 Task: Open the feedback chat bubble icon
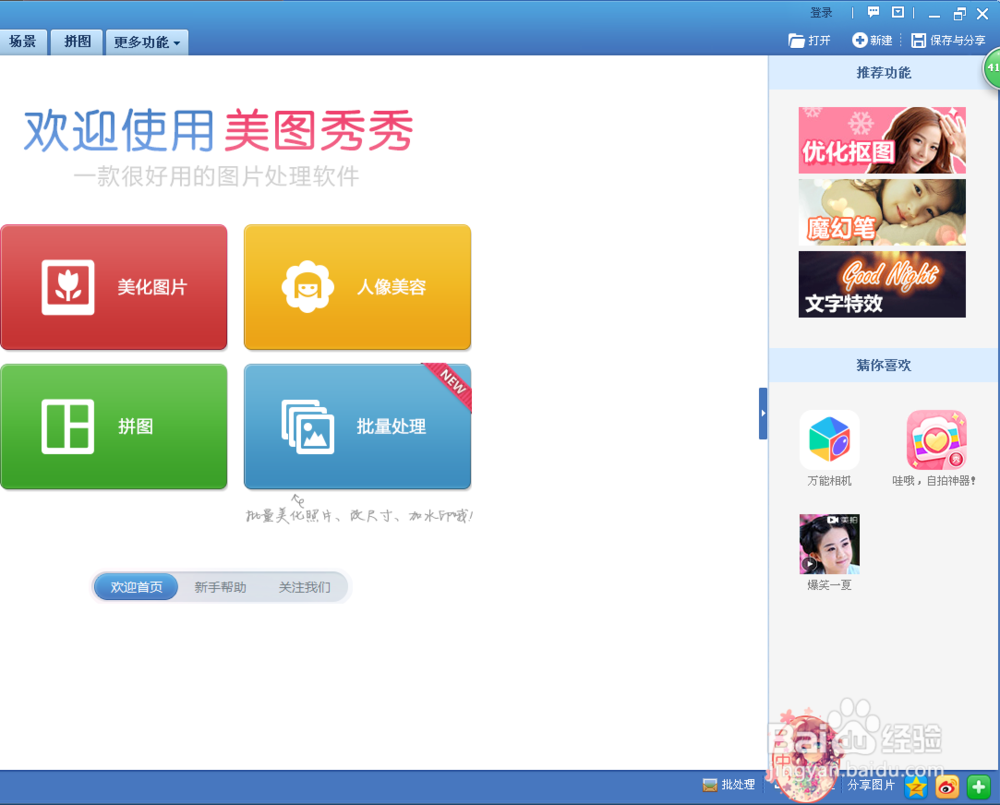873,12
